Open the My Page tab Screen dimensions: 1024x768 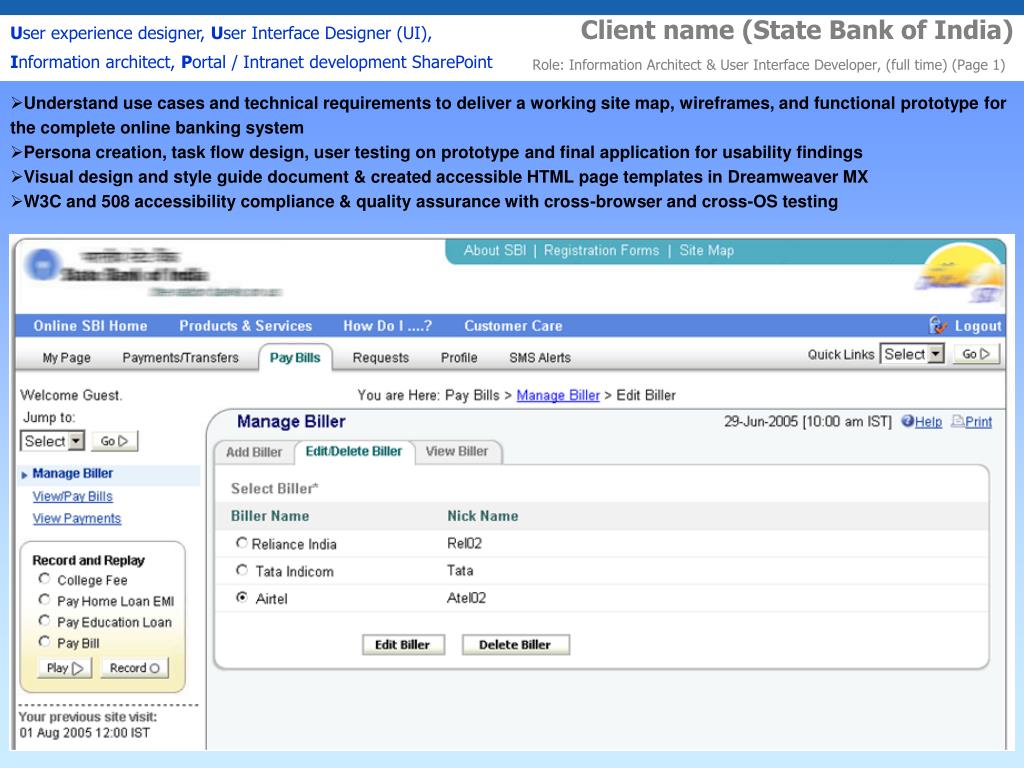pos(67,358)
